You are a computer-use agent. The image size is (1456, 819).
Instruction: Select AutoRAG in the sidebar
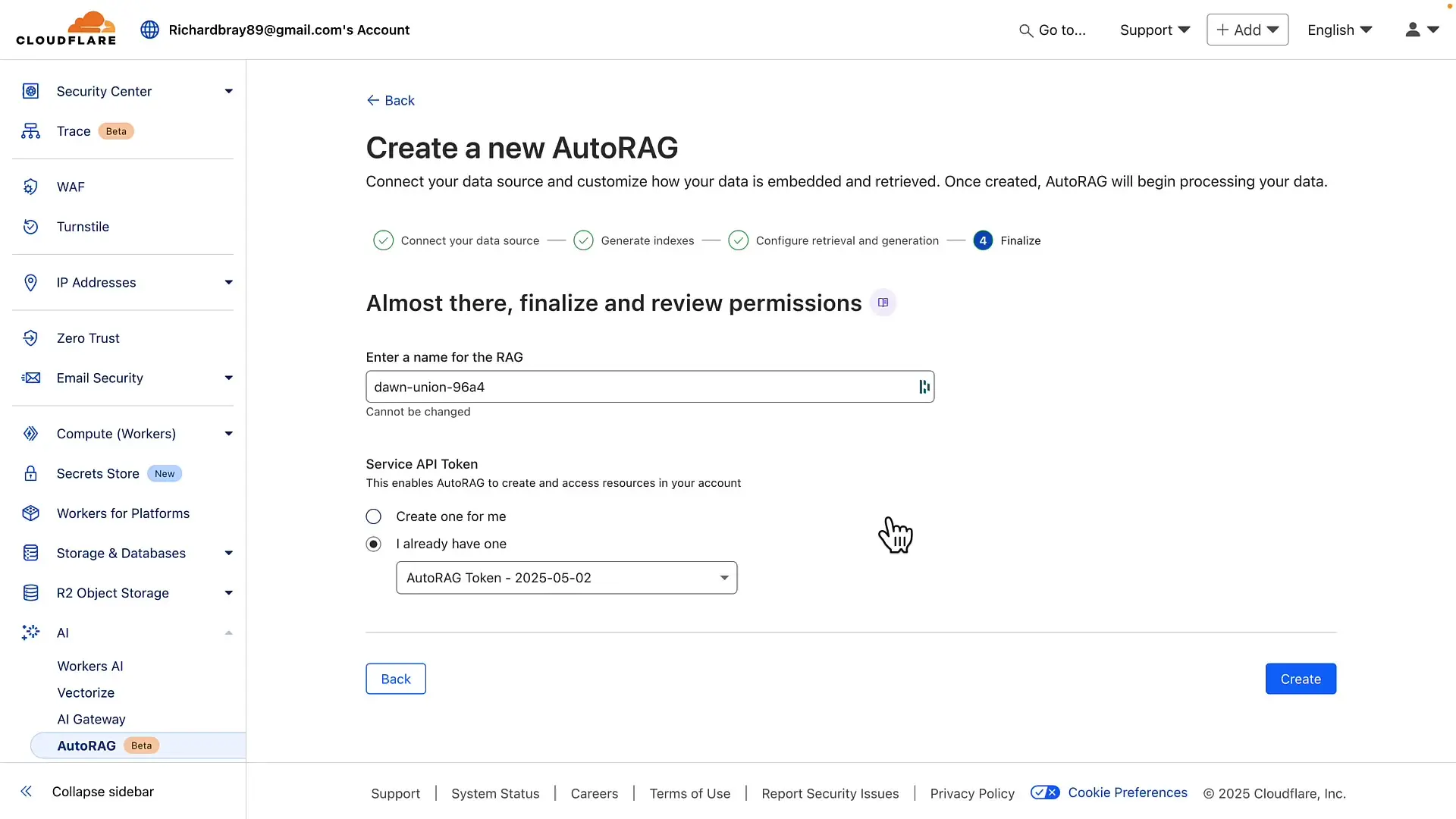138,745
